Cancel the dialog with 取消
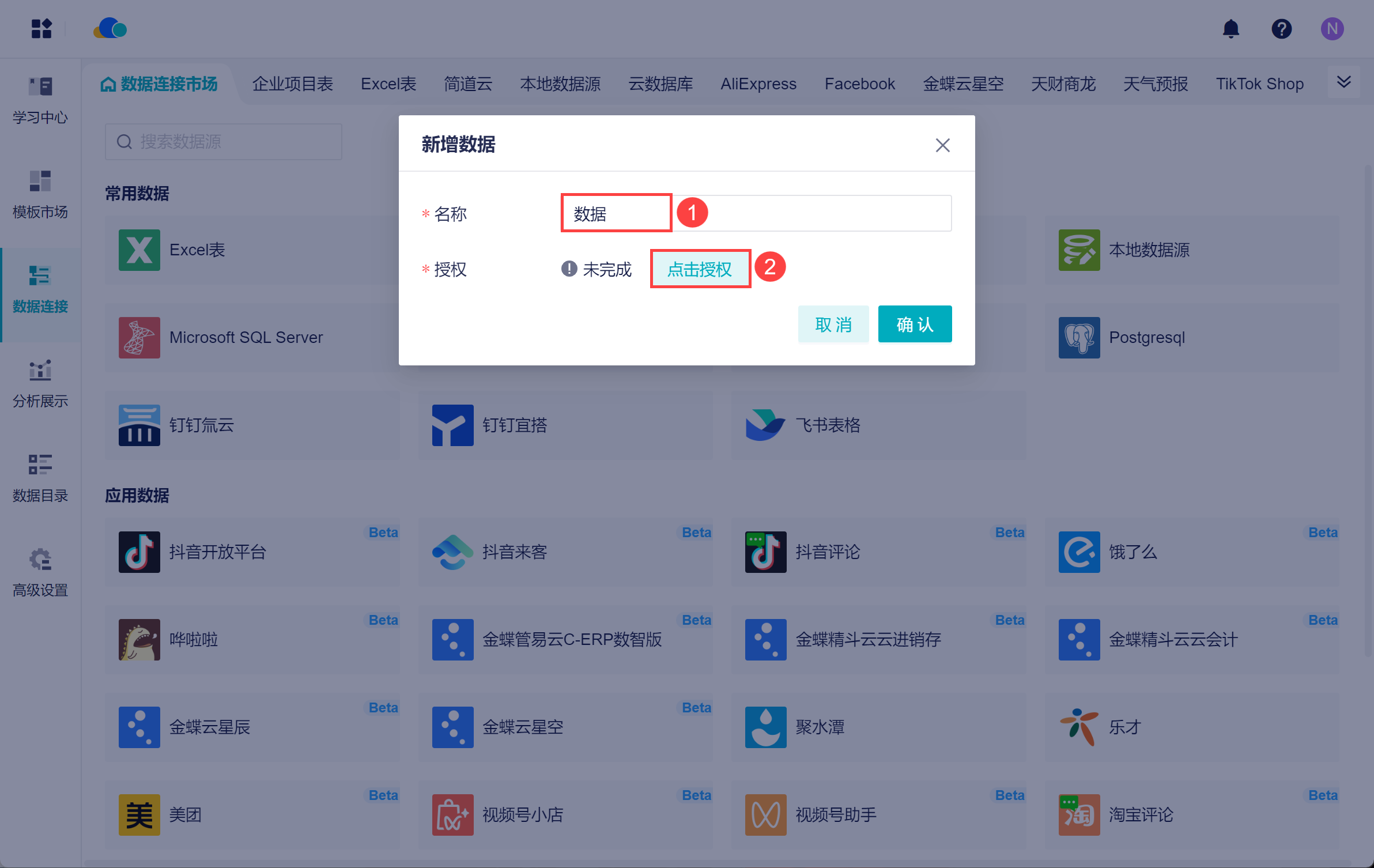This screenshot has height=868, width=1374. 833,324
